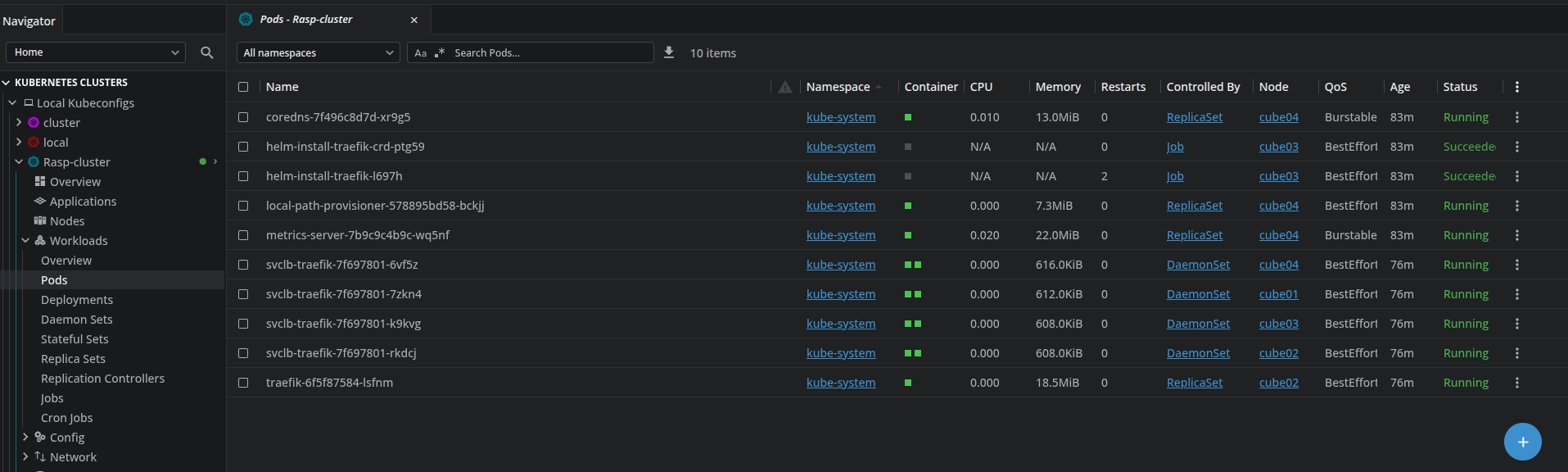Image resolution: width=1568 pixels, height=472 pixels.
Task: Click the search magnifier icon in Navigator
Action: [x=207, y=52]
